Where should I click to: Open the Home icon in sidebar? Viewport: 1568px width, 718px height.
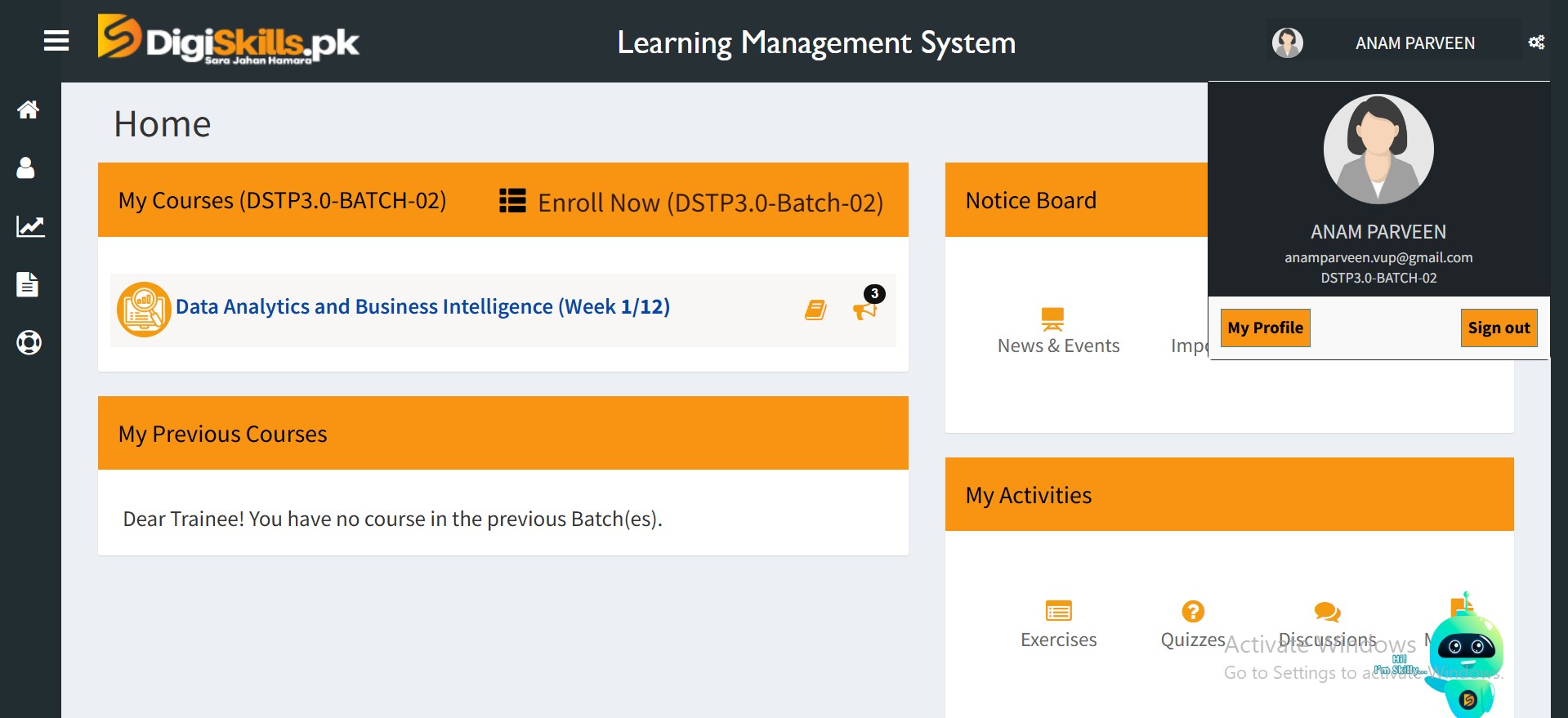[29, 109]
